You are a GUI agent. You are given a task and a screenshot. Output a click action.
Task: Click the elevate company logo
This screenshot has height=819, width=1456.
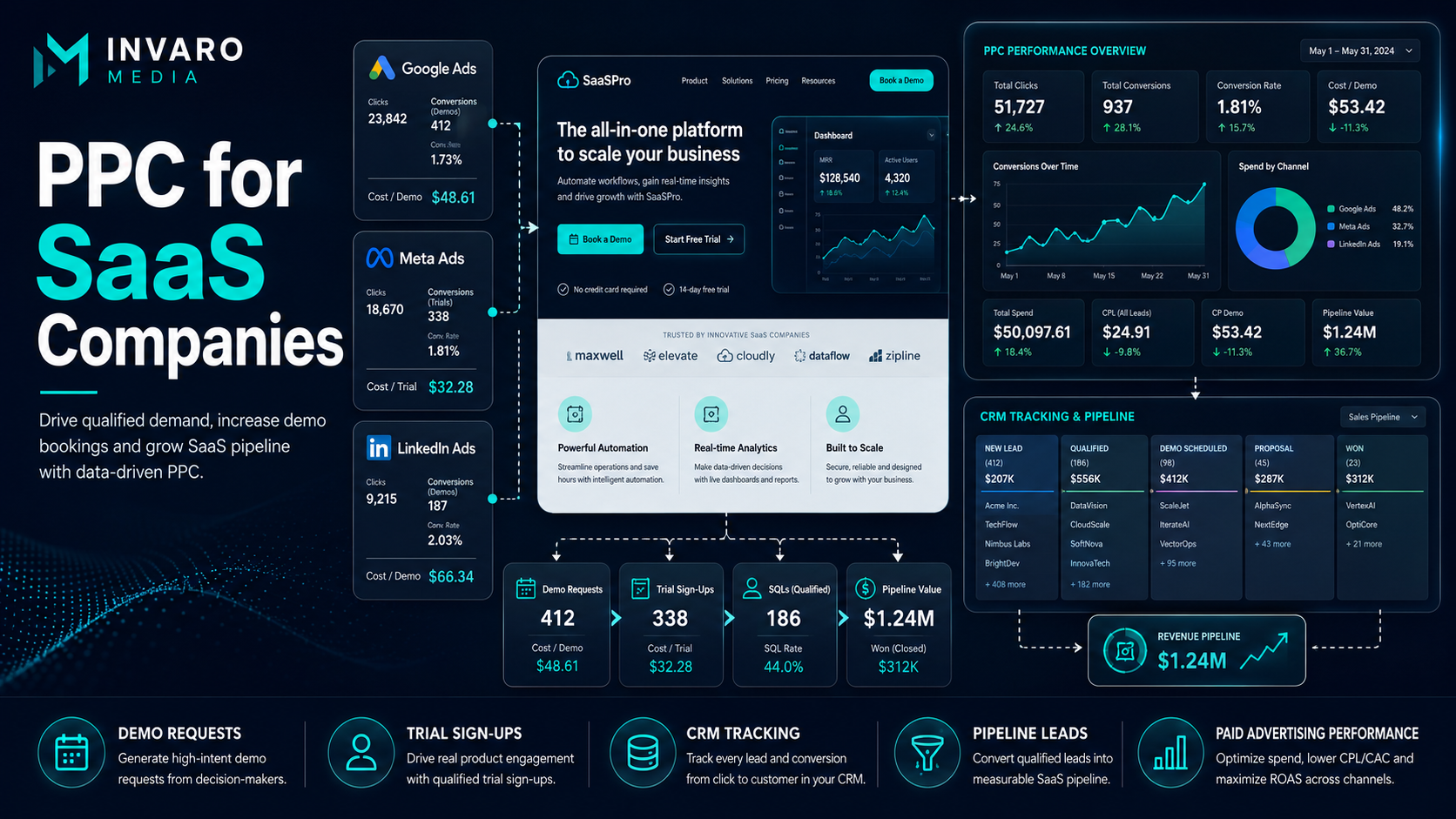(x=671, y=356)
